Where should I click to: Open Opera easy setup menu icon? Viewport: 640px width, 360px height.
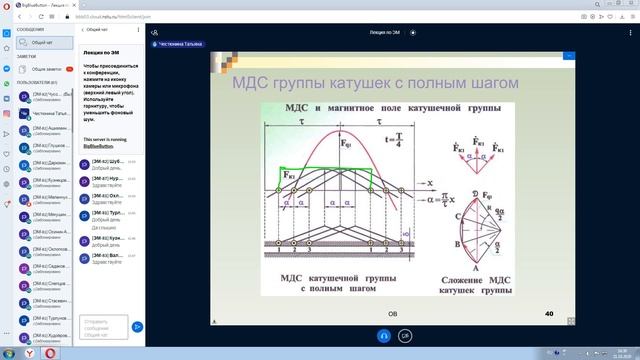click(633, 17)
